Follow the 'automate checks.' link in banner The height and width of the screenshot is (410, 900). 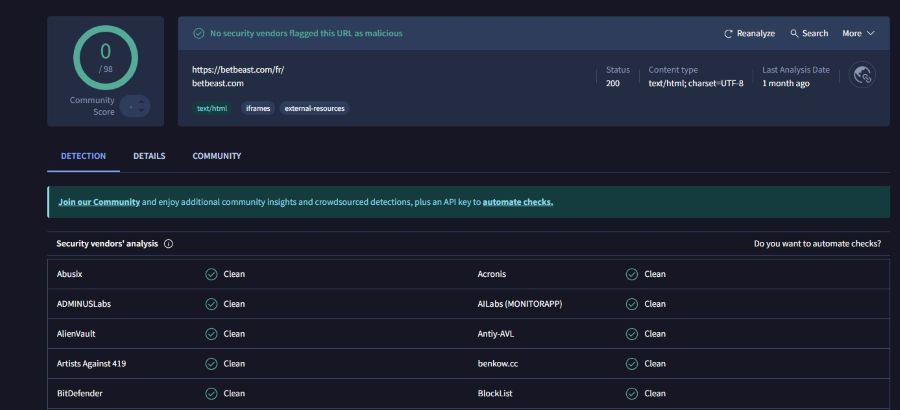(x=518, y=202)
